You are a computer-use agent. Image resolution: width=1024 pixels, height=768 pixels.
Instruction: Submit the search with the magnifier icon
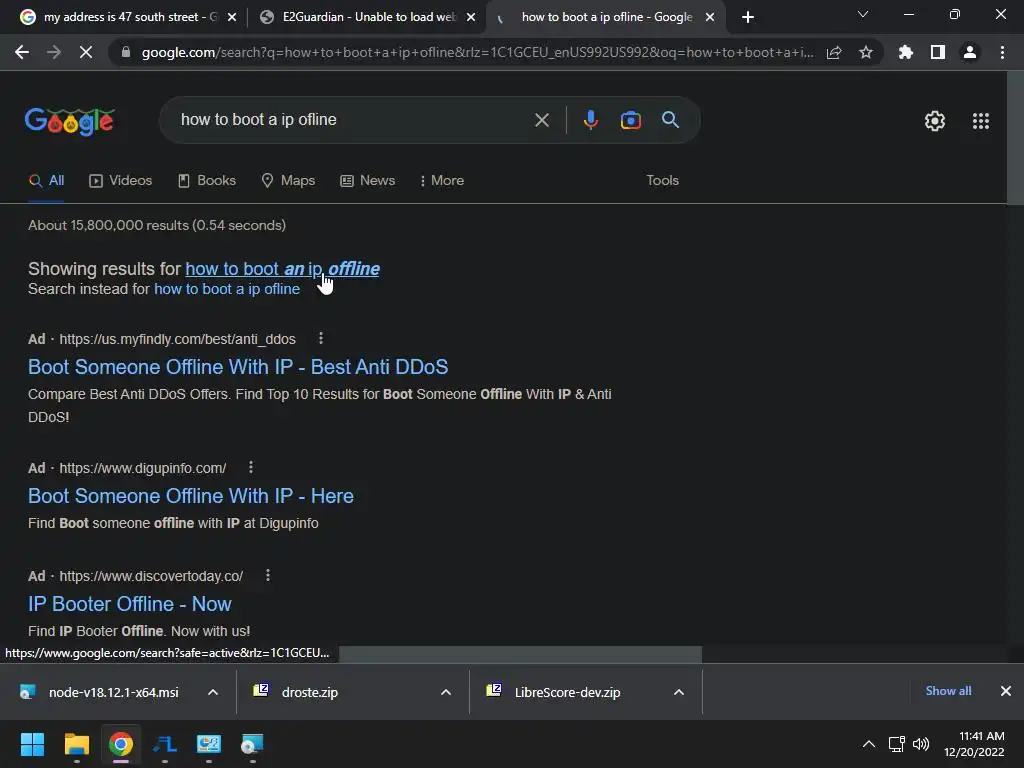pos(670,120)
